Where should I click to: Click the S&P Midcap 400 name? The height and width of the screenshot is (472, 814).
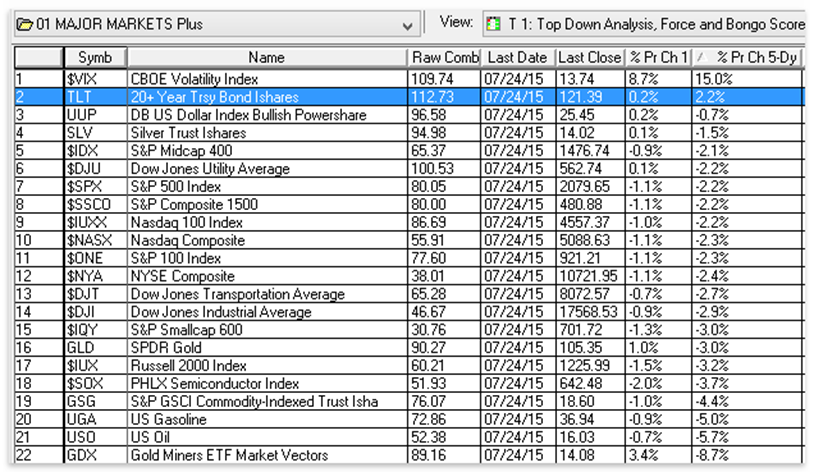[x=181, y=151]
